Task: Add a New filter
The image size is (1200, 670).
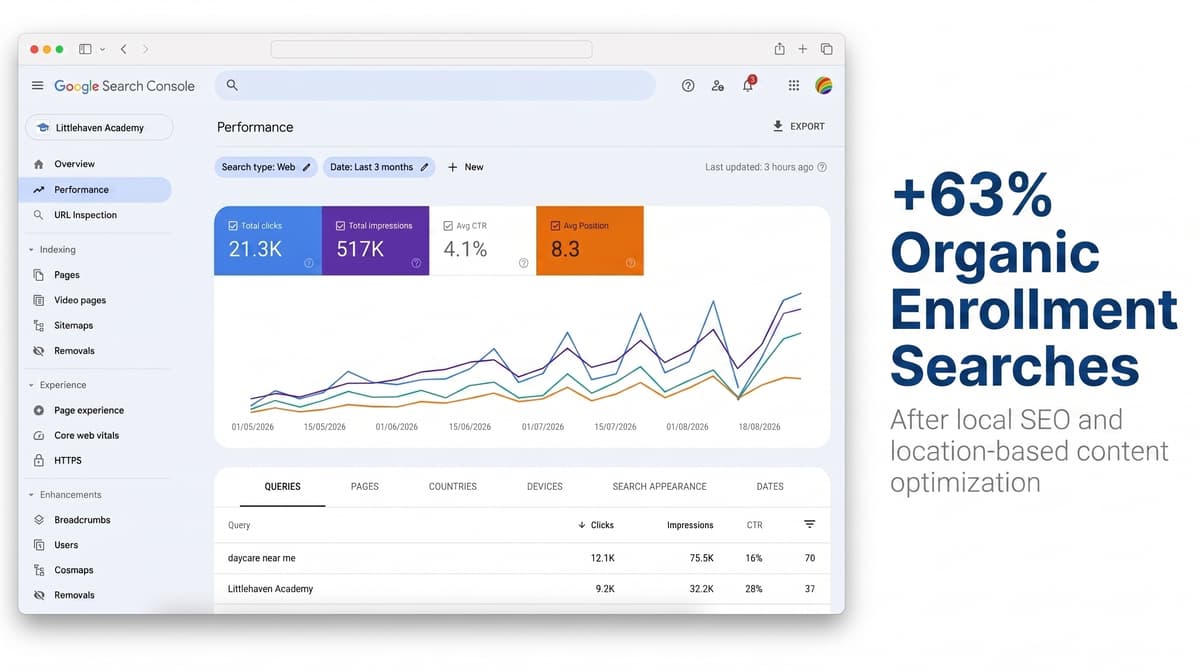Action: 466,167
